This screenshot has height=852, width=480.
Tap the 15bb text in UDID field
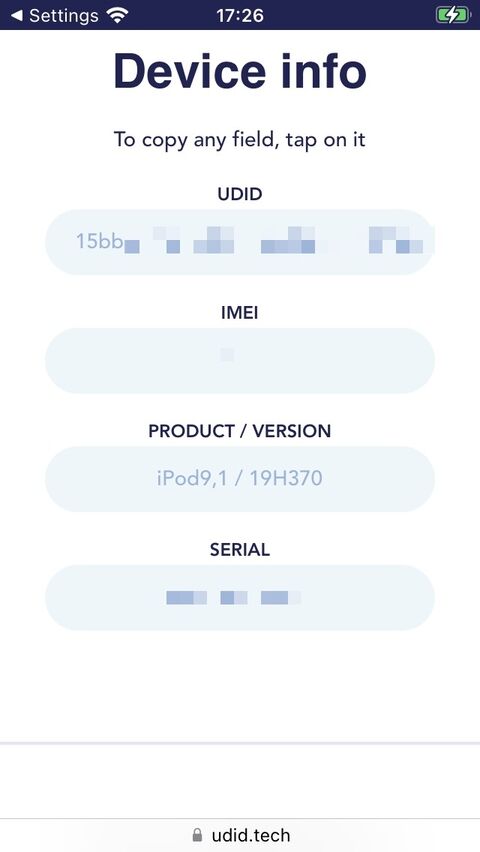click(99, 241)
